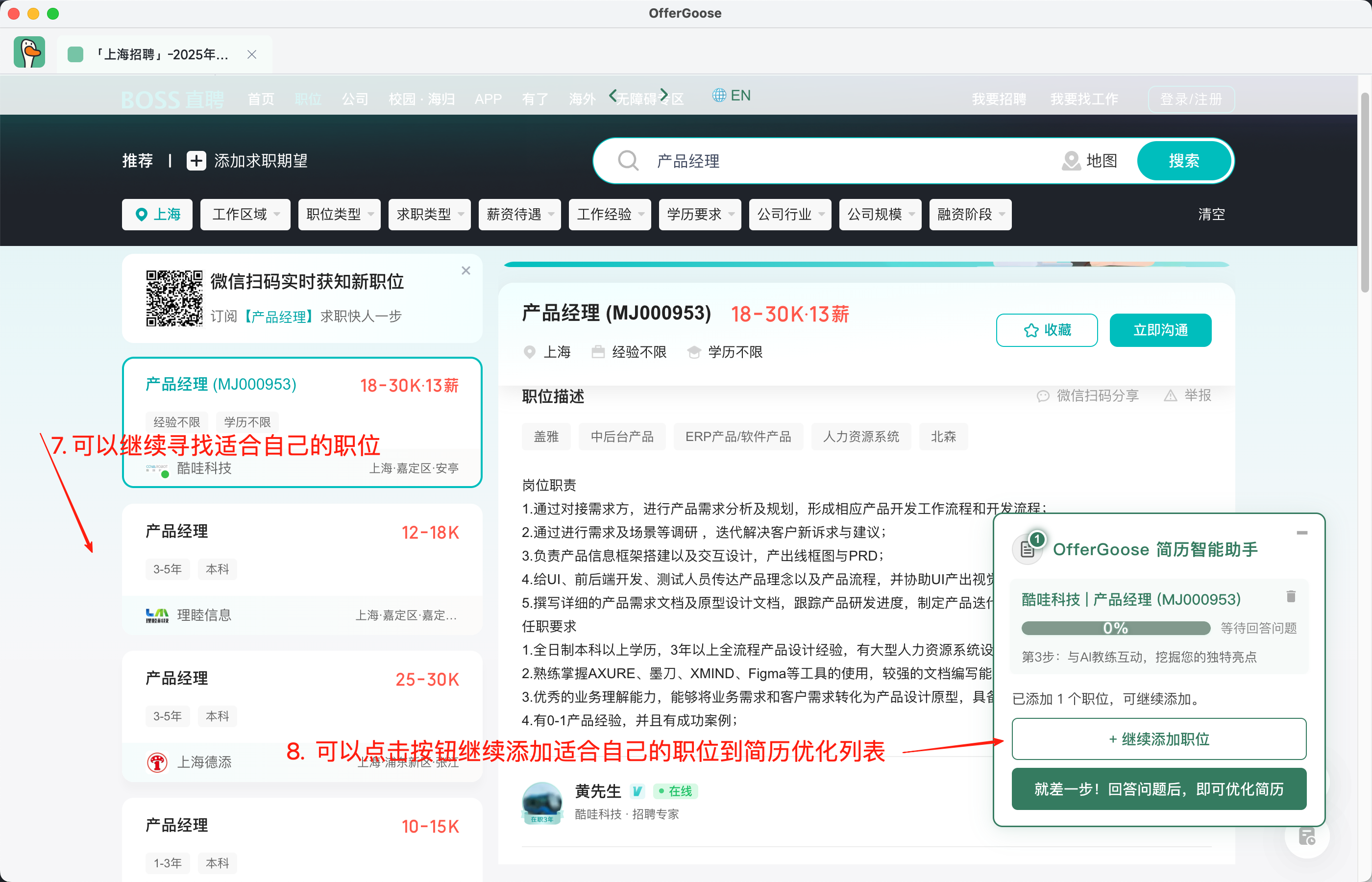Click the magnifier icon in search bar

coord(628,161)
